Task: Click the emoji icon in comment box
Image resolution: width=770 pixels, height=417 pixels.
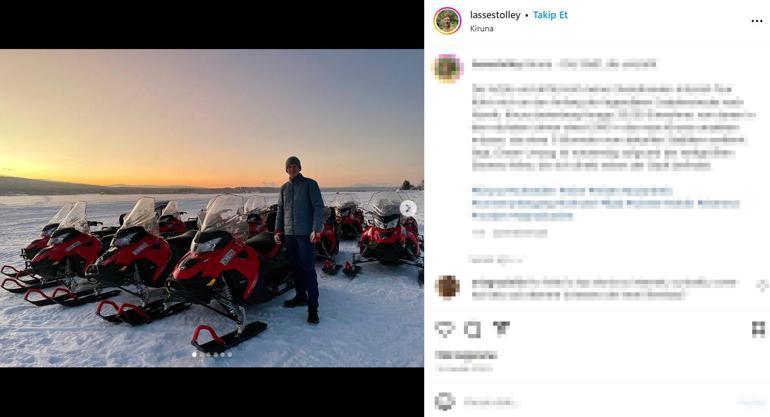Action: (445, 402)
